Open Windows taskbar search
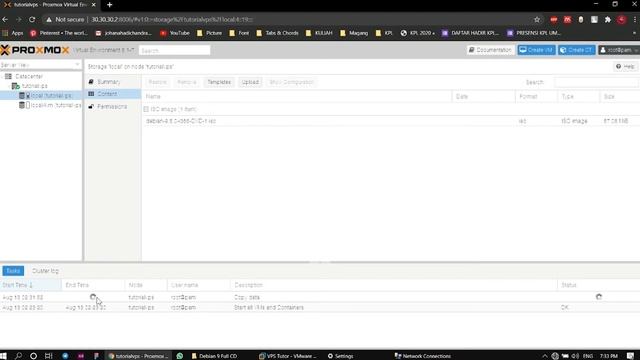Image resolution: width=640 pixels, height=360 pixels. coord(18,356)
